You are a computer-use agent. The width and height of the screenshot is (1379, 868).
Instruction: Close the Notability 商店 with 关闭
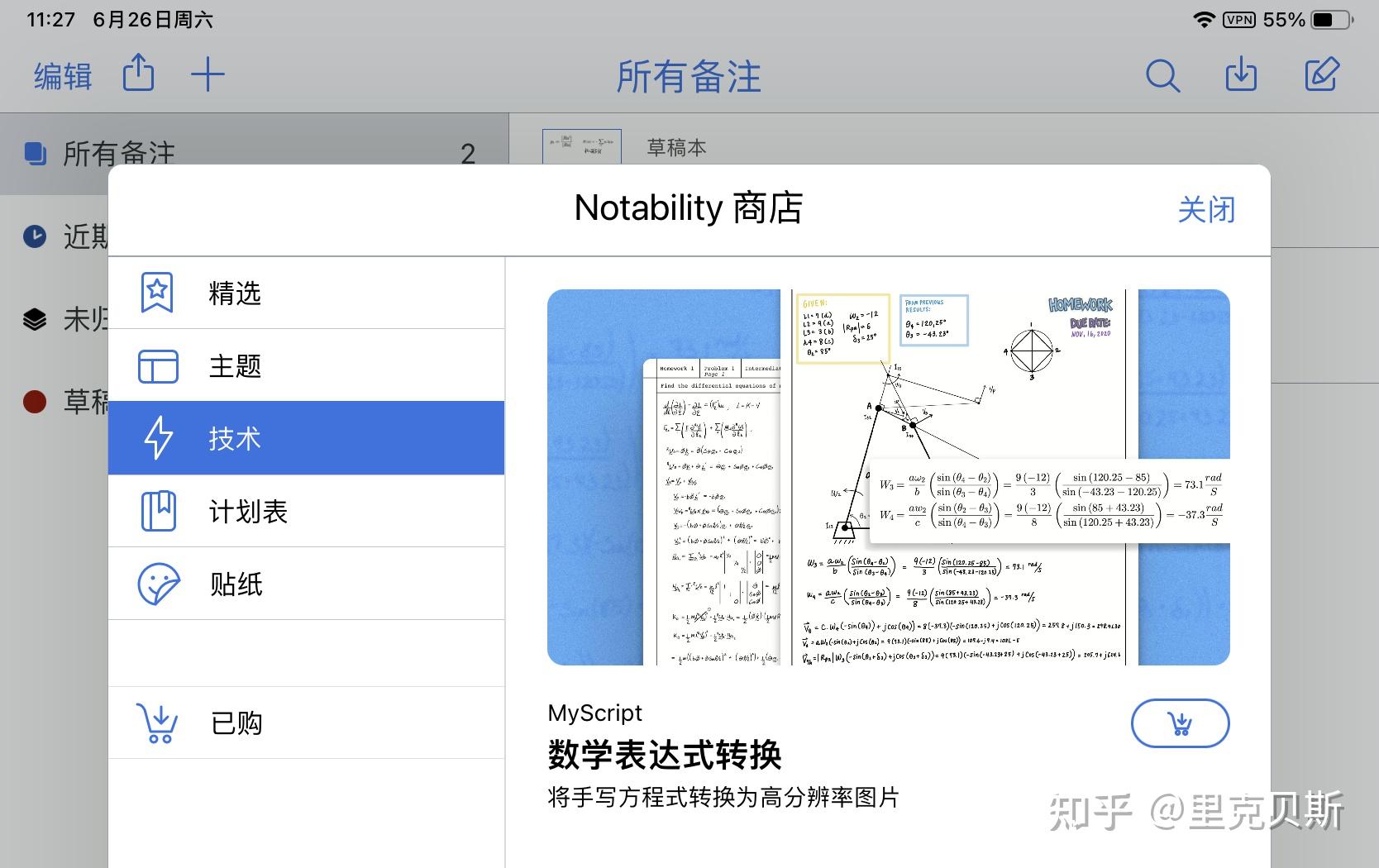click(x=1207, y=210)
